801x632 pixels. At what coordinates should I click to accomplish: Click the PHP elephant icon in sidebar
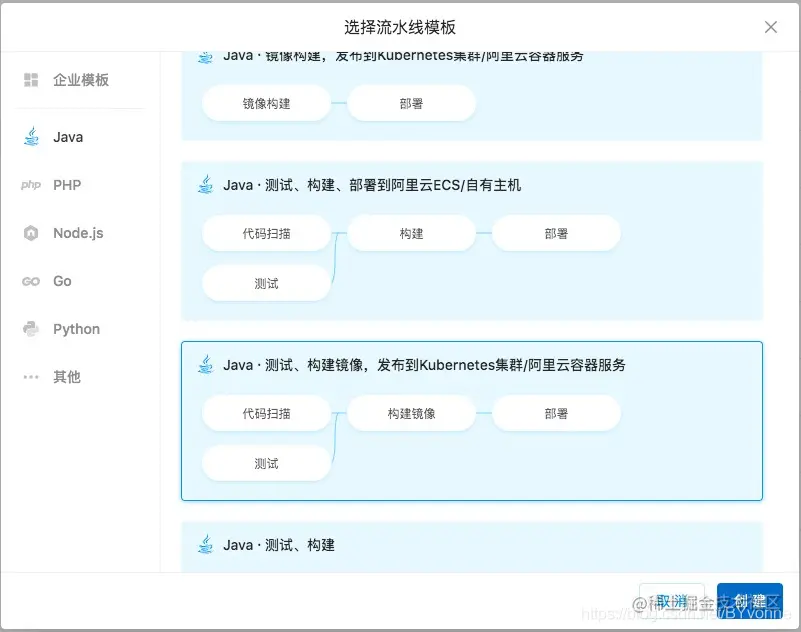(x=29, y=185)
